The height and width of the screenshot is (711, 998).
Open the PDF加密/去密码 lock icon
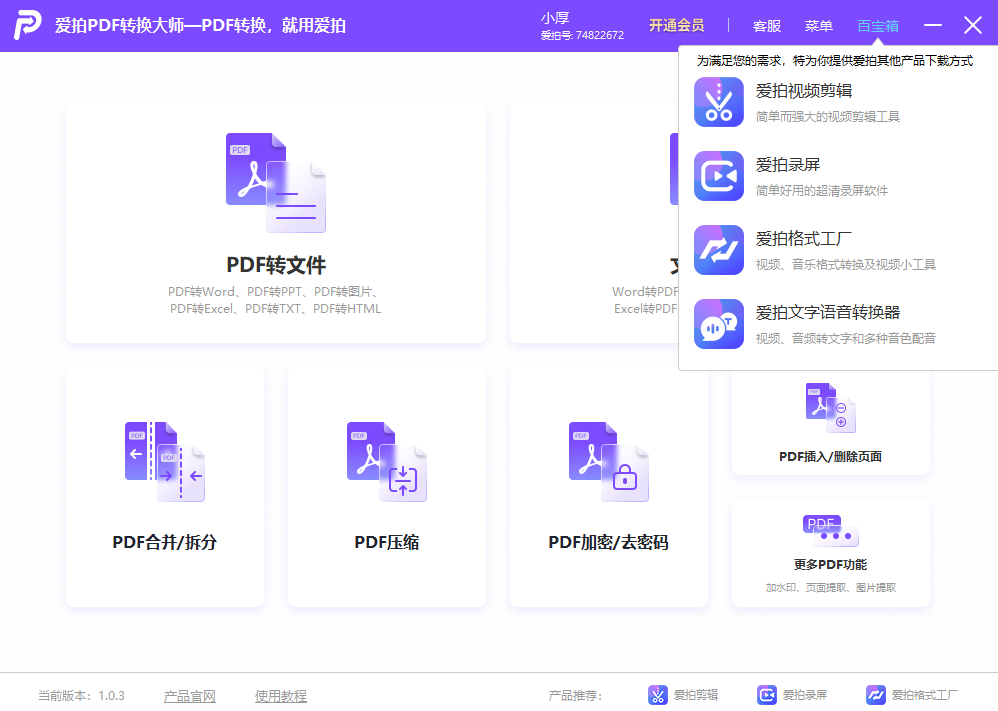608,461
